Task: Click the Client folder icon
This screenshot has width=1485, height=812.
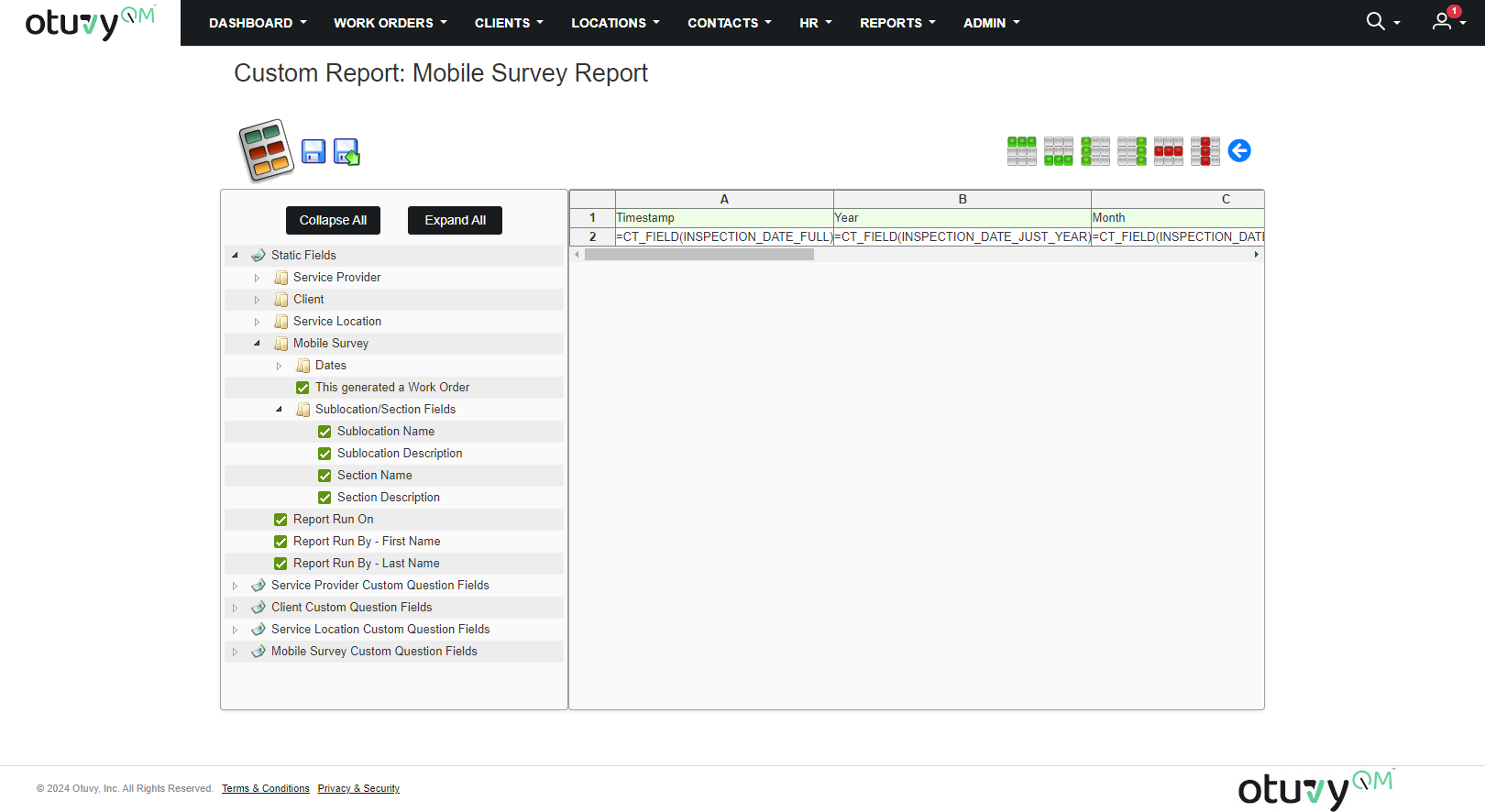Action: click(x=280, y=299)
